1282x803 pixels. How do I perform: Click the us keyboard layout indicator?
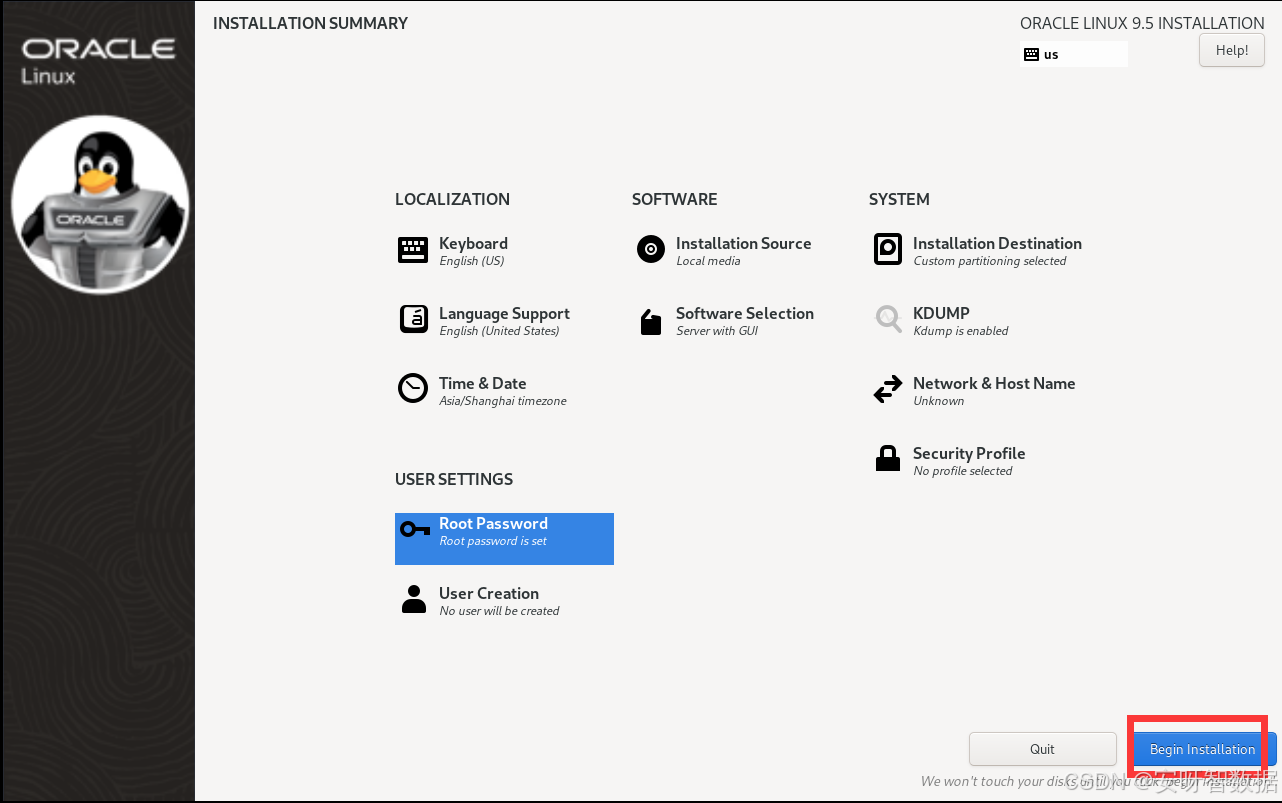click(x=1074, y=54)
